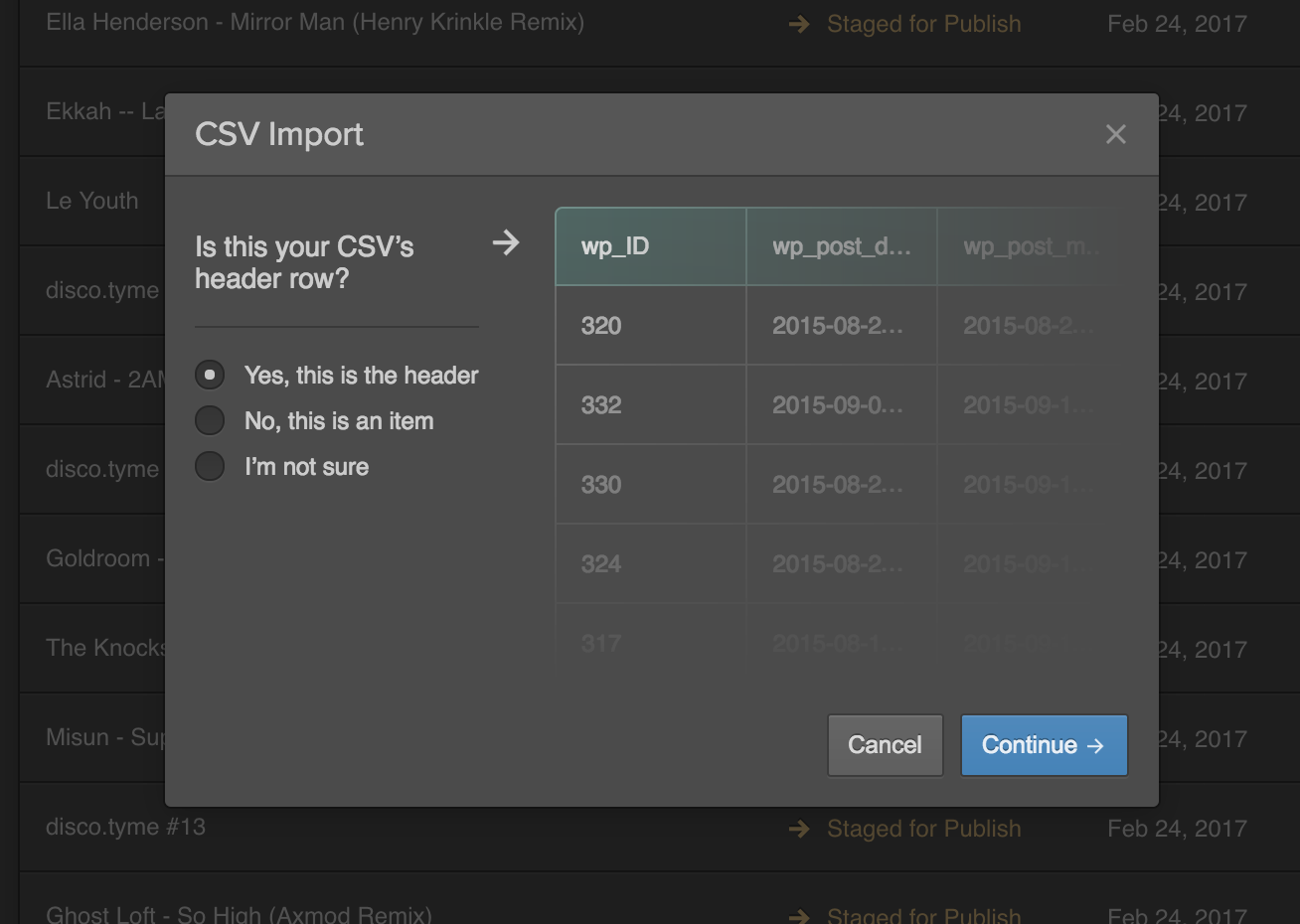Open the disco.tyme #13 item
Viewport: 1300px width, 924px height.
tap(125, 827)
